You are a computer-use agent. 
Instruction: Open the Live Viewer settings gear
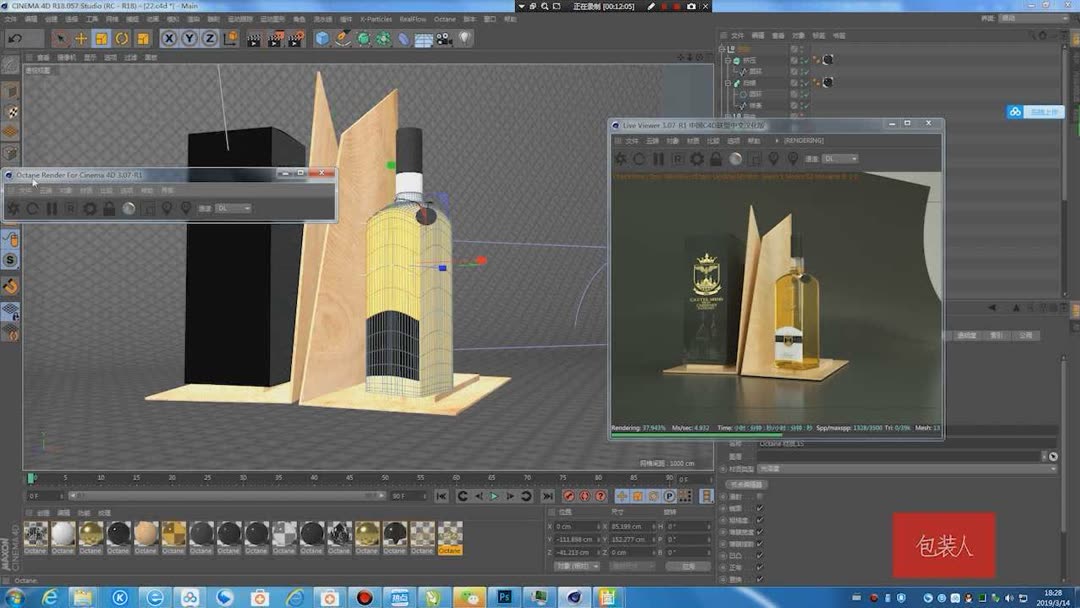[696, 159]
